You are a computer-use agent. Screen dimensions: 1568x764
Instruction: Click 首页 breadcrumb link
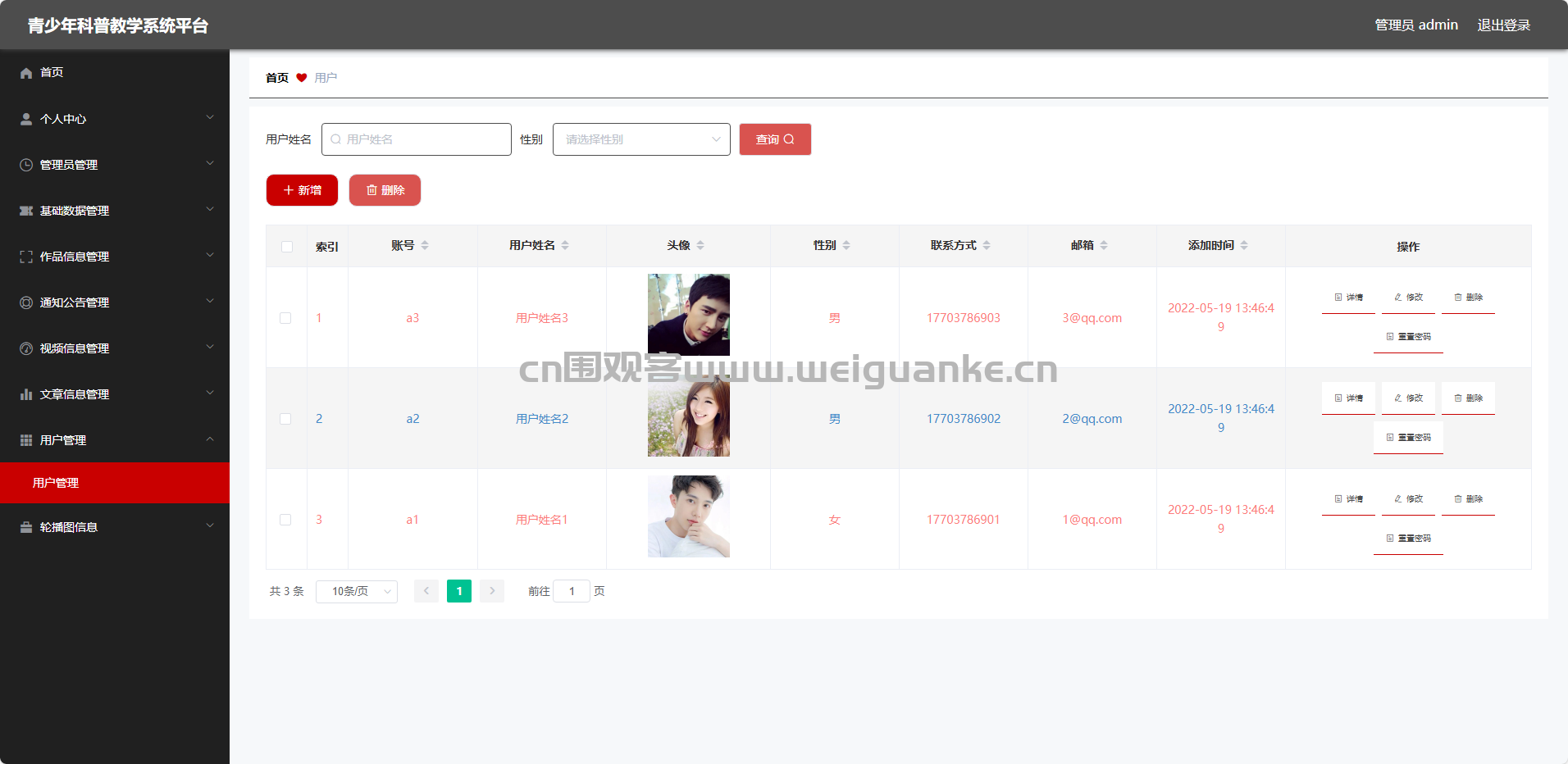click(277, 78)
